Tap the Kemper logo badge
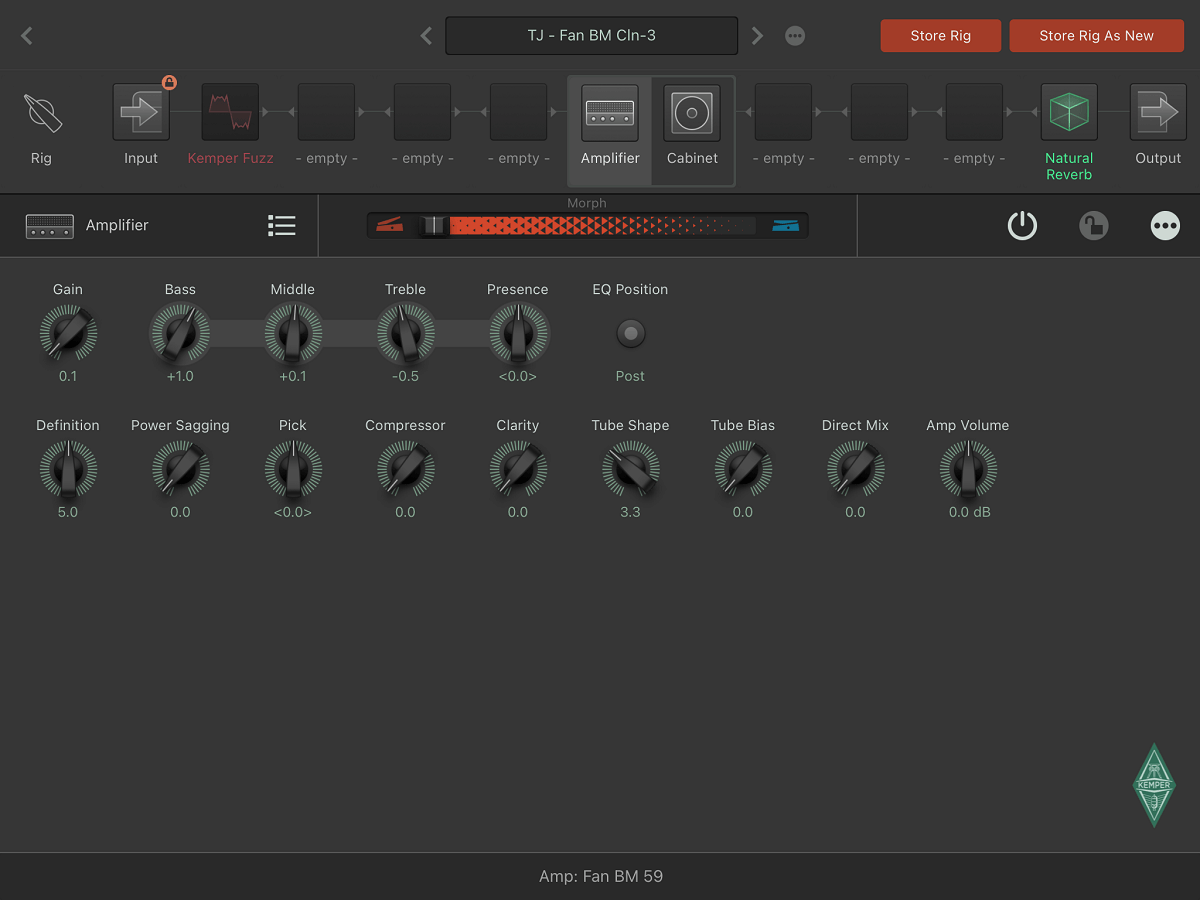This screenshot has width=1200, height=900. coord(1154,785)
